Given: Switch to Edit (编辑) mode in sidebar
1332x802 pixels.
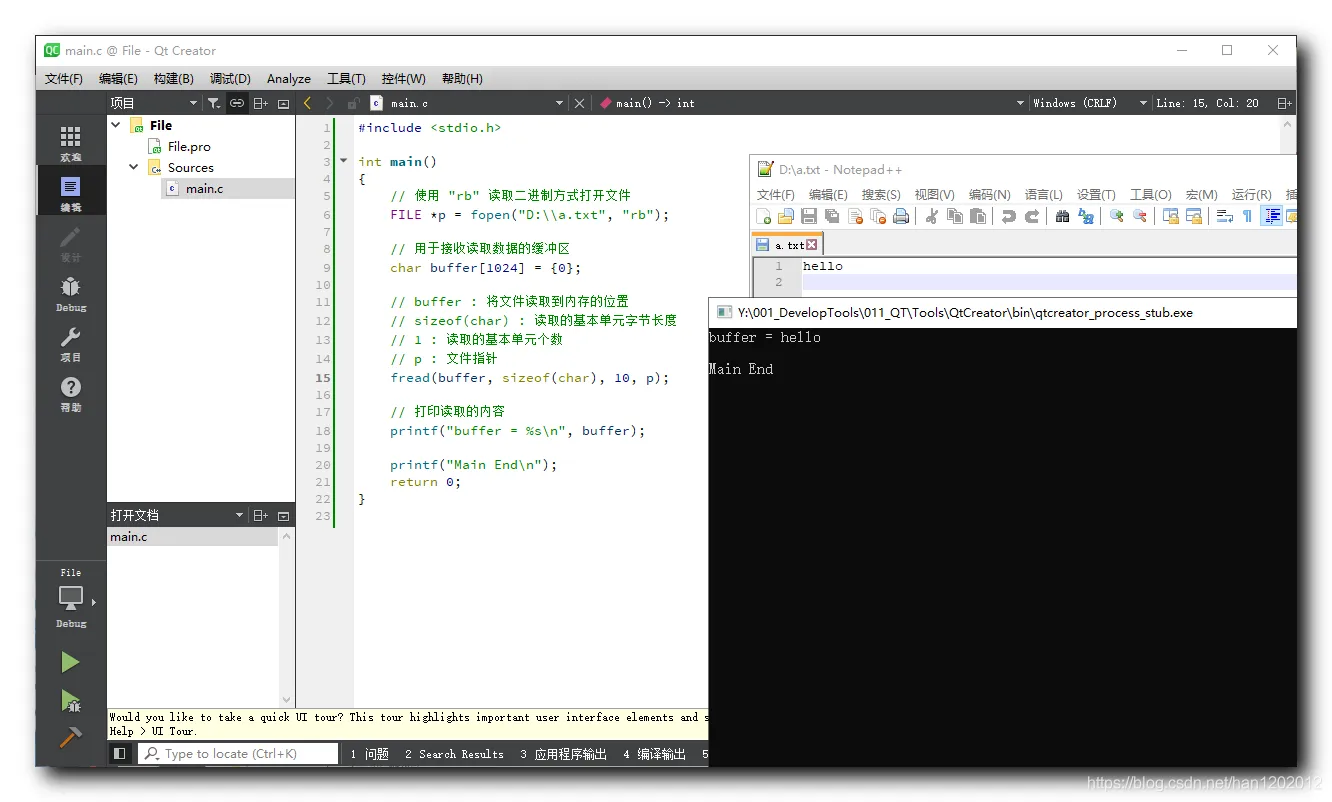Looking at the screenshot, I should (x=70, y=193).
